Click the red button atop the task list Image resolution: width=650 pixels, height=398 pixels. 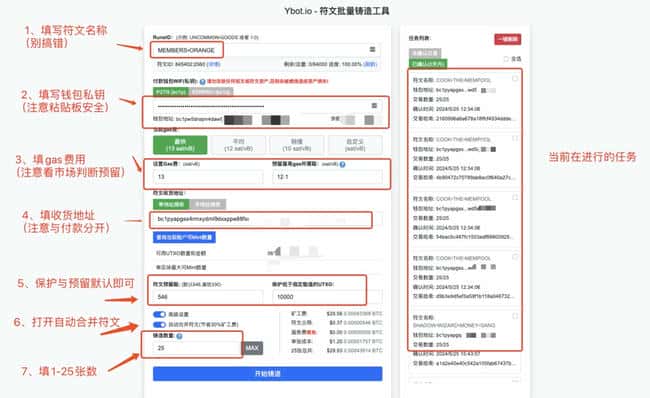point(508,39)
